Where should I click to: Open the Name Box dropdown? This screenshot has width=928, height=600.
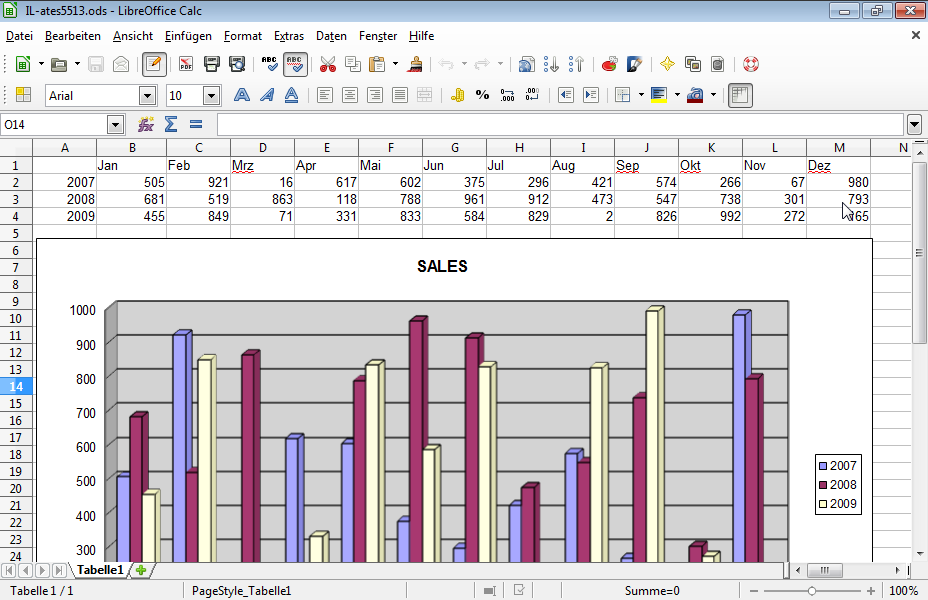[115, 125]
